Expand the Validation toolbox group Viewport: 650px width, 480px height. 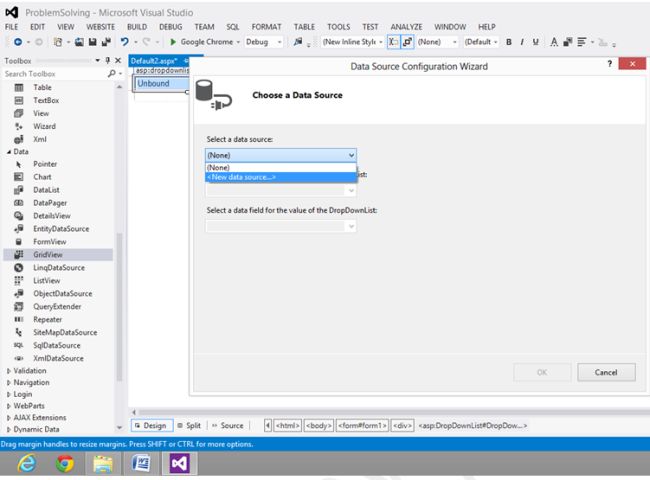tap(9, 371)
